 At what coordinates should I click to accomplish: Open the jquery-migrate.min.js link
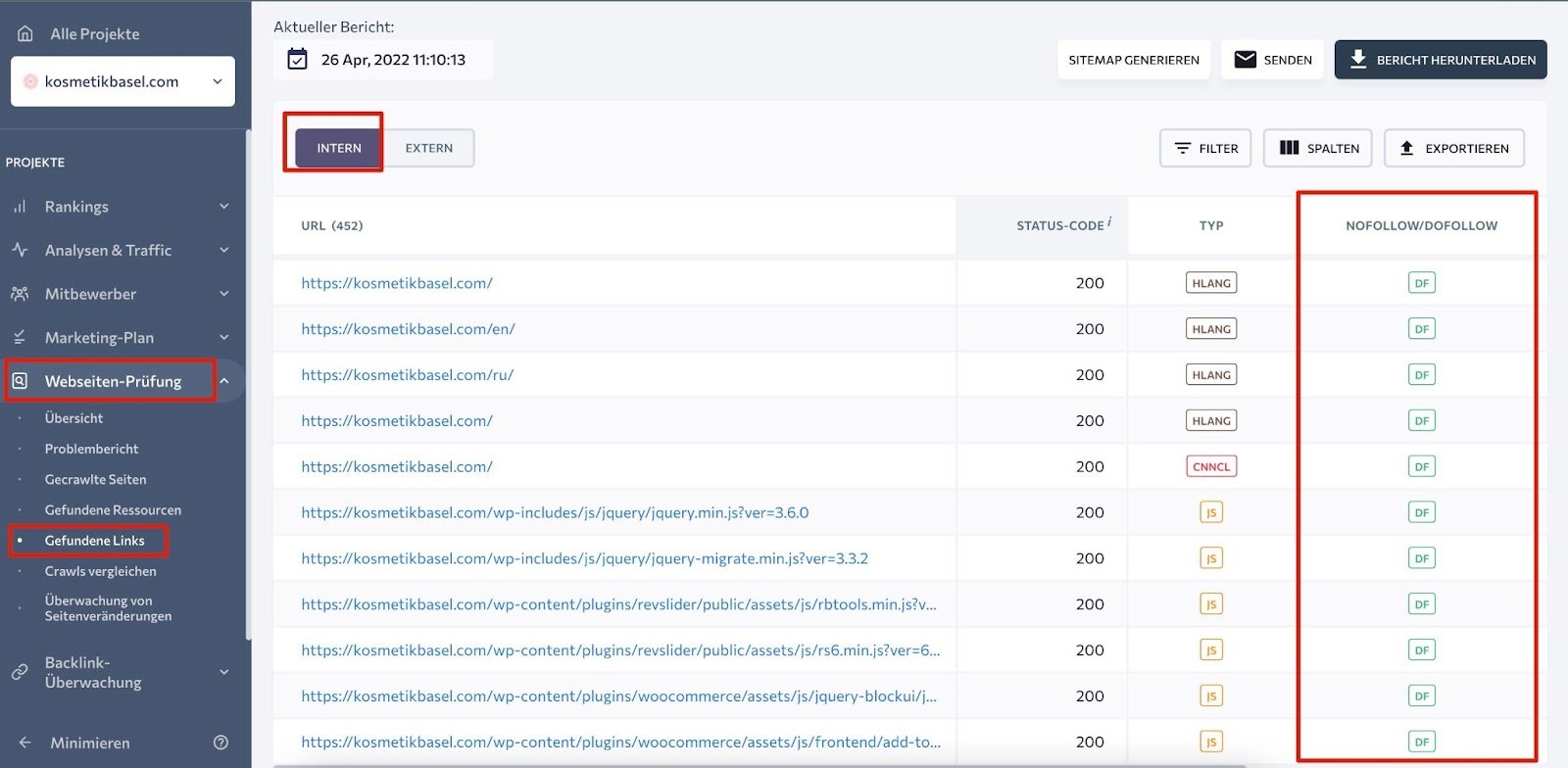pyautogui.click(x=584, y=558)
